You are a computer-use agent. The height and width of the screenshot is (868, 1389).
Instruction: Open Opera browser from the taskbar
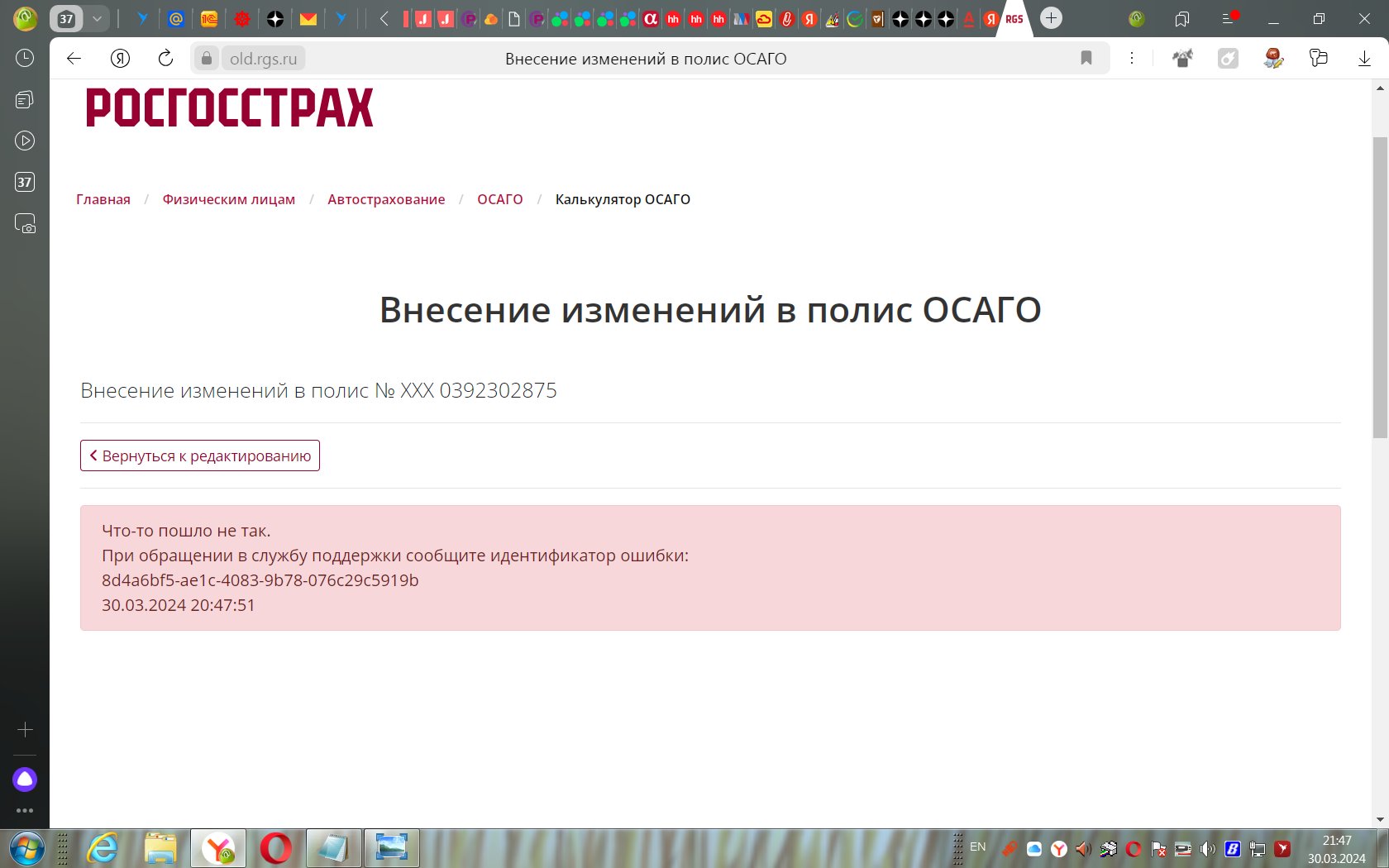point(275,849)
